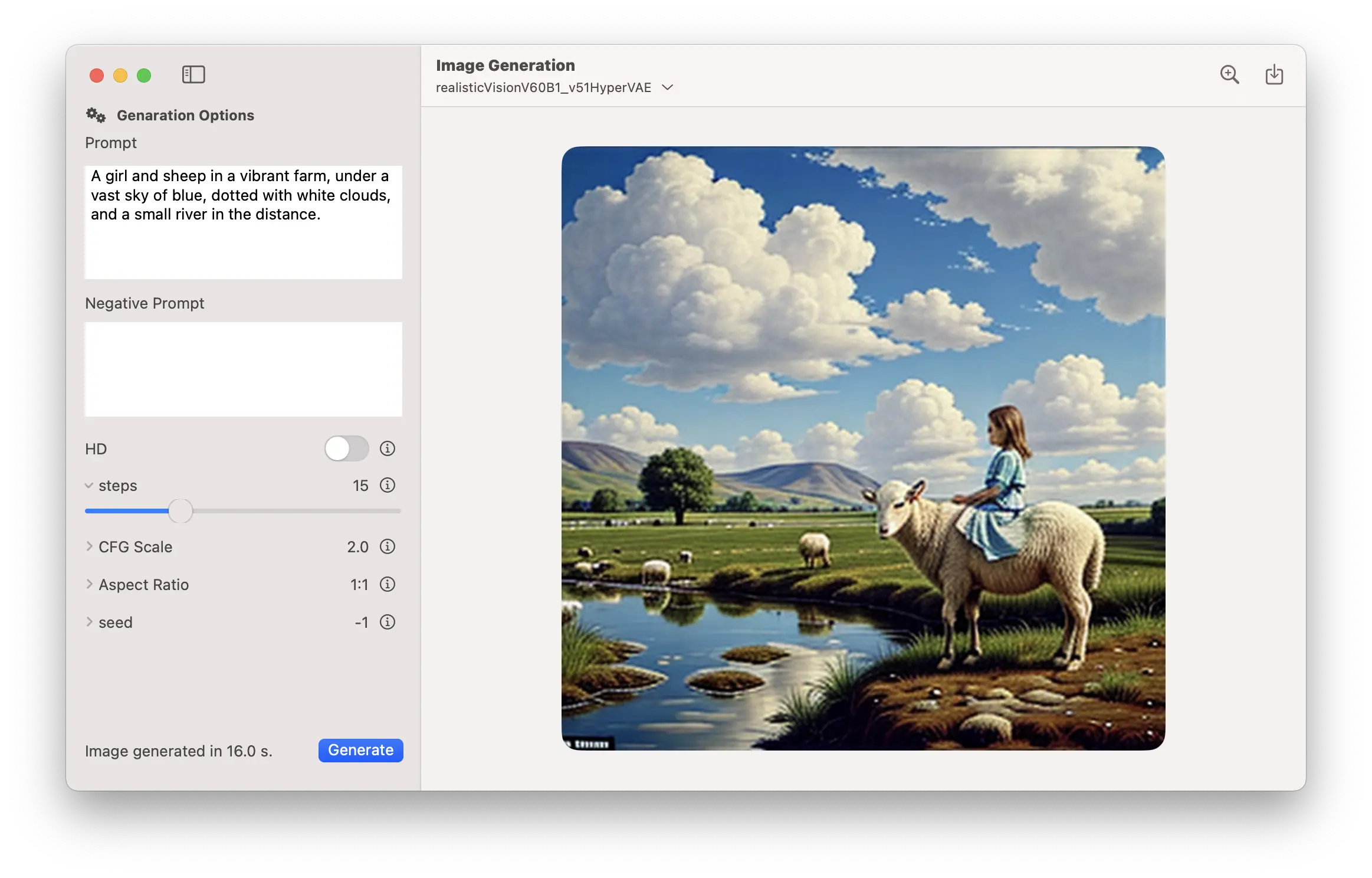Expand the CFG Scale section
Image resolution: width=1372 pixels, height=878 pixels.
coord(90,547)
